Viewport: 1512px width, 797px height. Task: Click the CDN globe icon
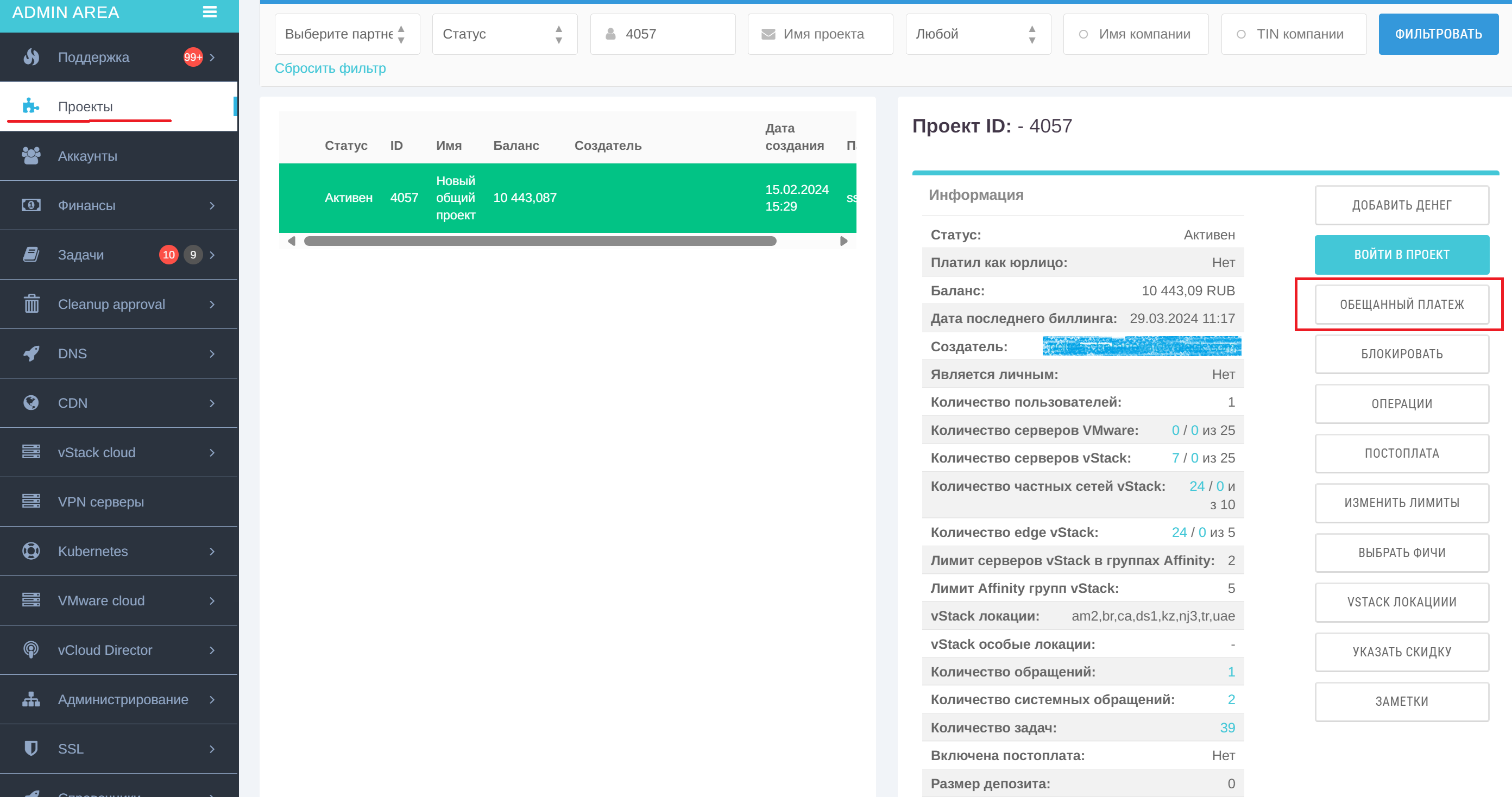(x=31, y=403)
